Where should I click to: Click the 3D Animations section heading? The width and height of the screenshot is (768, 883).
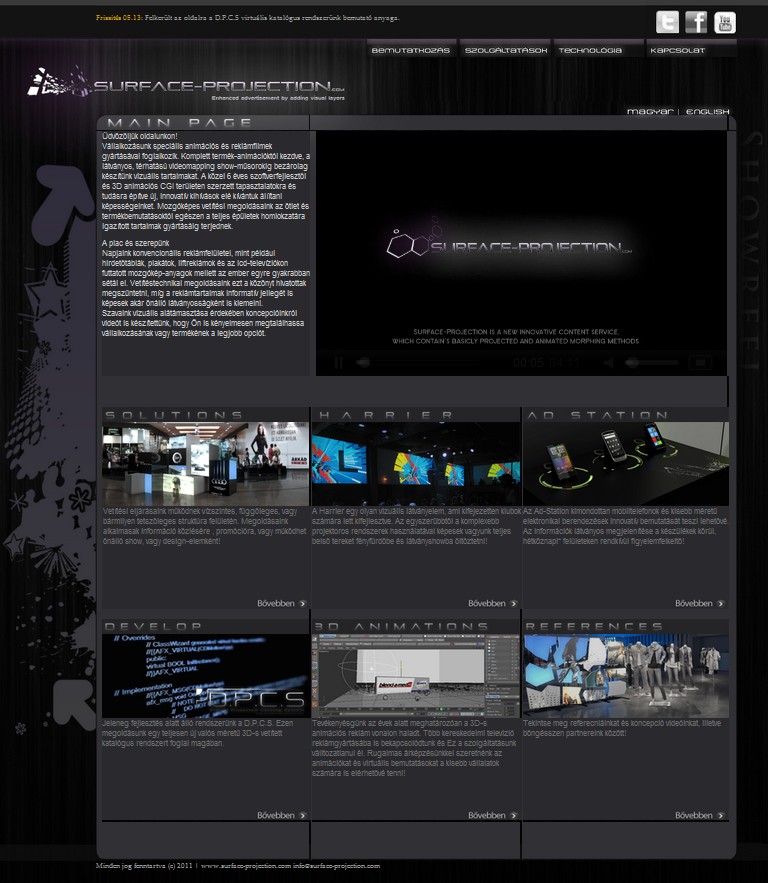click(401, 626)
